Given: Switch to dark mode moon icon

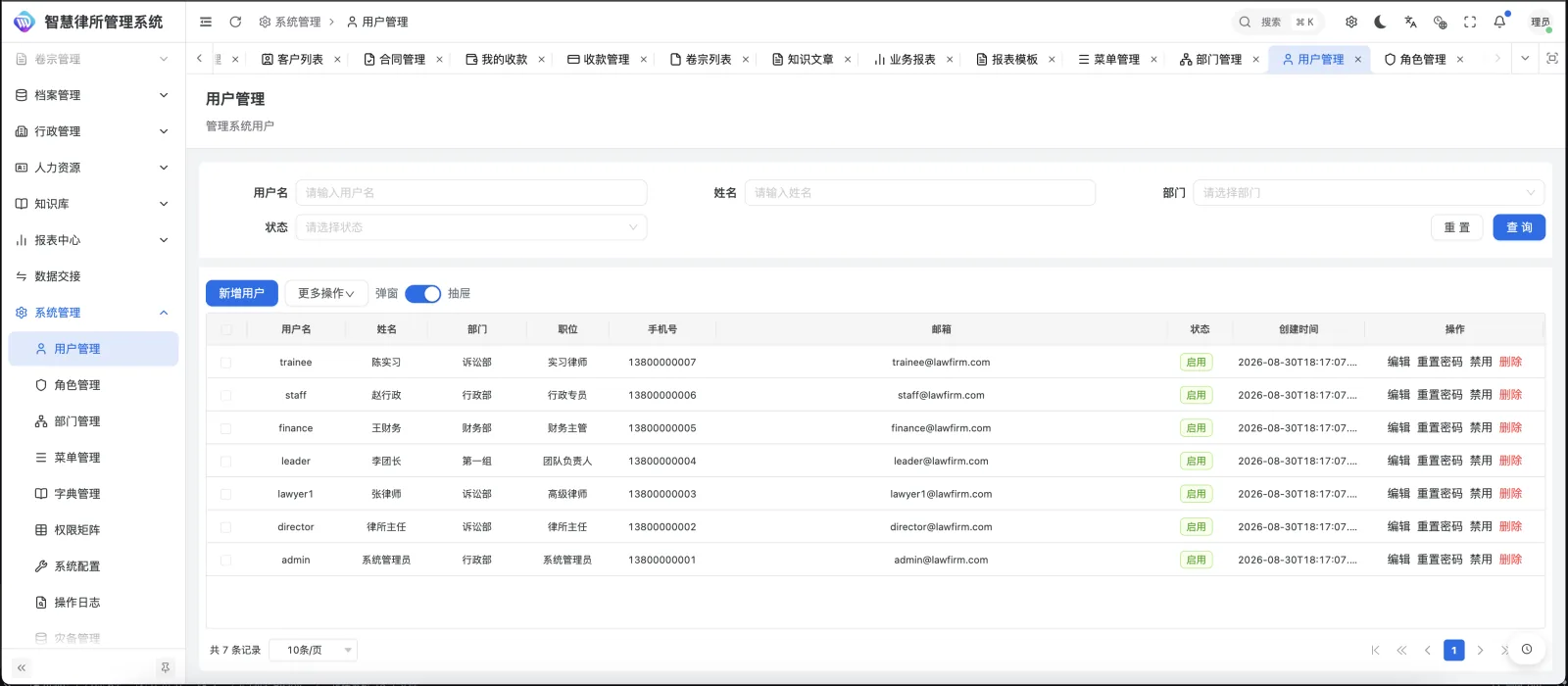Looking at the screenshot, I should point(1381,22).
